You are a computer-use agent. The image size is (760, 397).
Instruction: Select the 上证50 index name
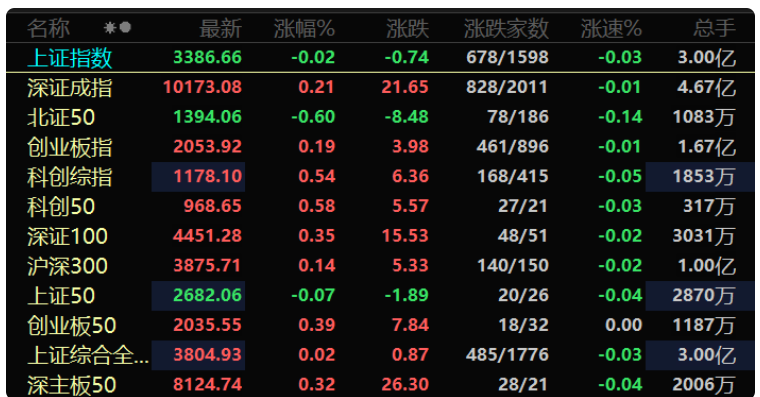click(x=61, y=296)
